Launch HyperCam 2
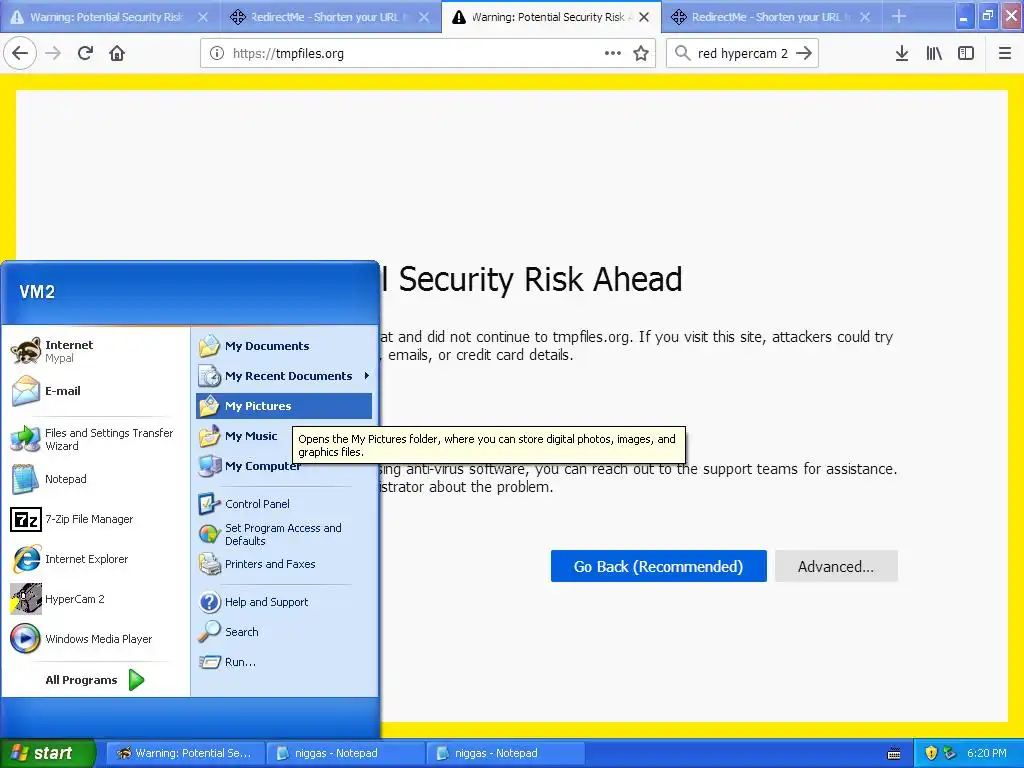Viewport: 1024px width, 768px height. pos(95,599)
